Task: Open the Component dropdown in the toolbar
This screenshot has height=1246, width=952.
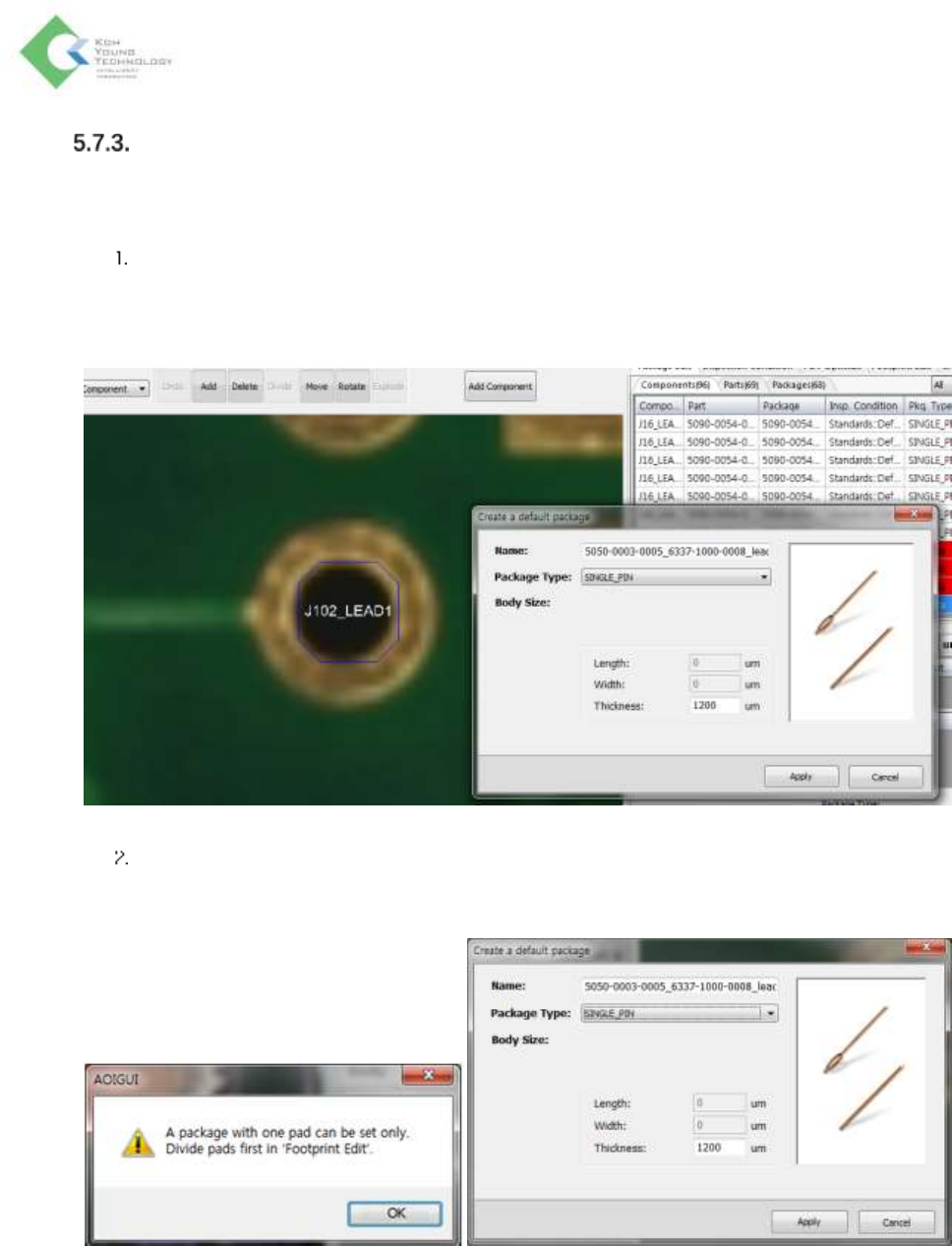Action: 116,388
